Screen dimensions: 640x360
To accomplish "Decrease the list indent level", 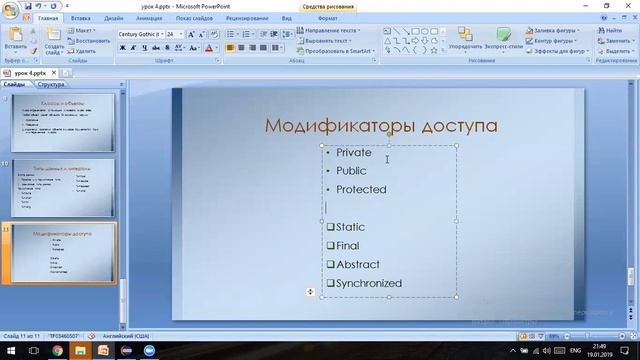I will 264,34.
